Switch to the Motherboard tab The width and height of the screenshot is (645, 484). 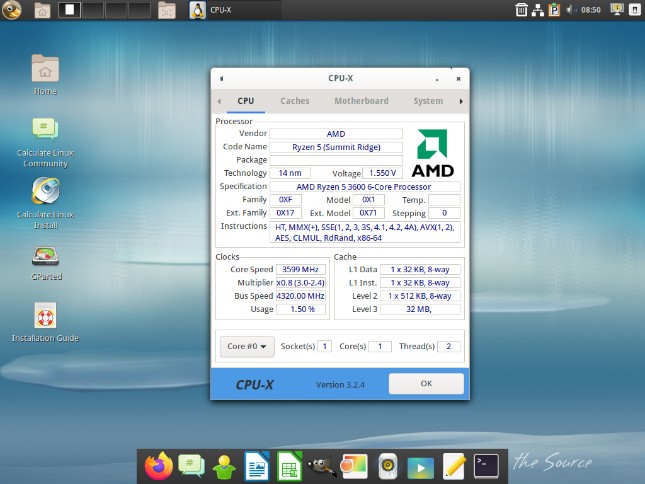click(x=361, y=101)
